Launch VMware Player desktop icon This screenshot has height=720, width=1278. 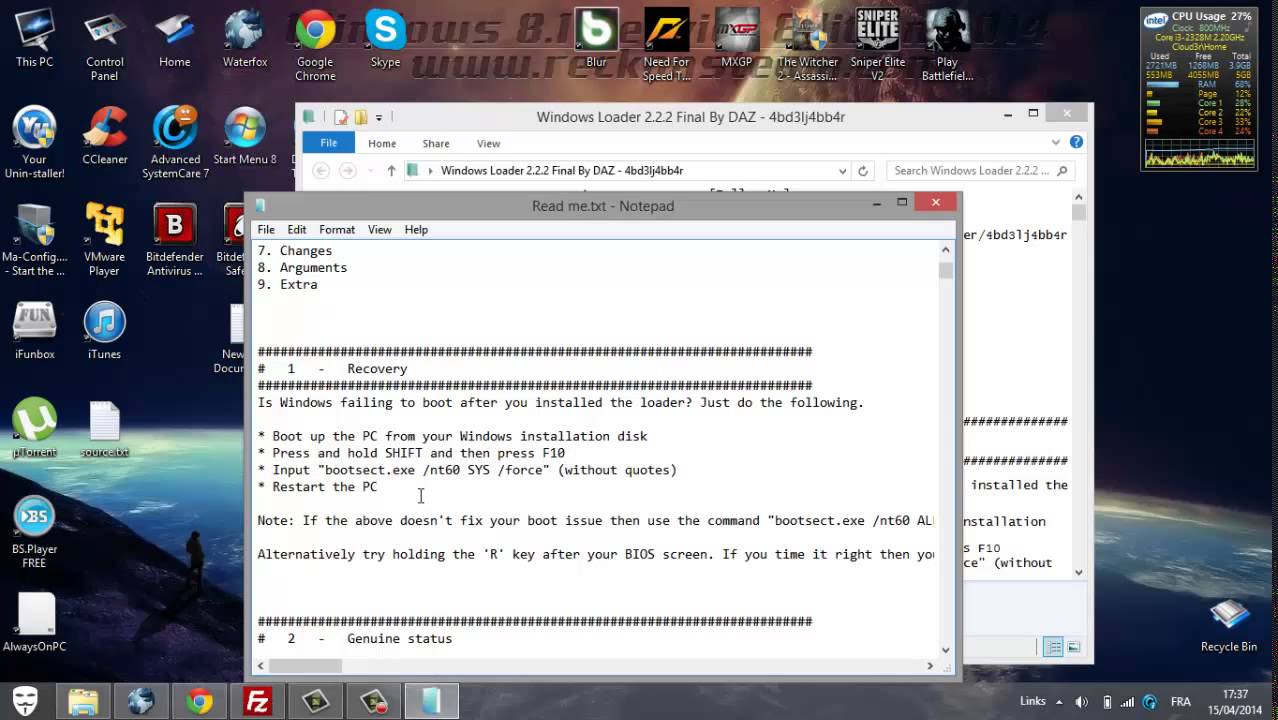[x=104, y=240]
